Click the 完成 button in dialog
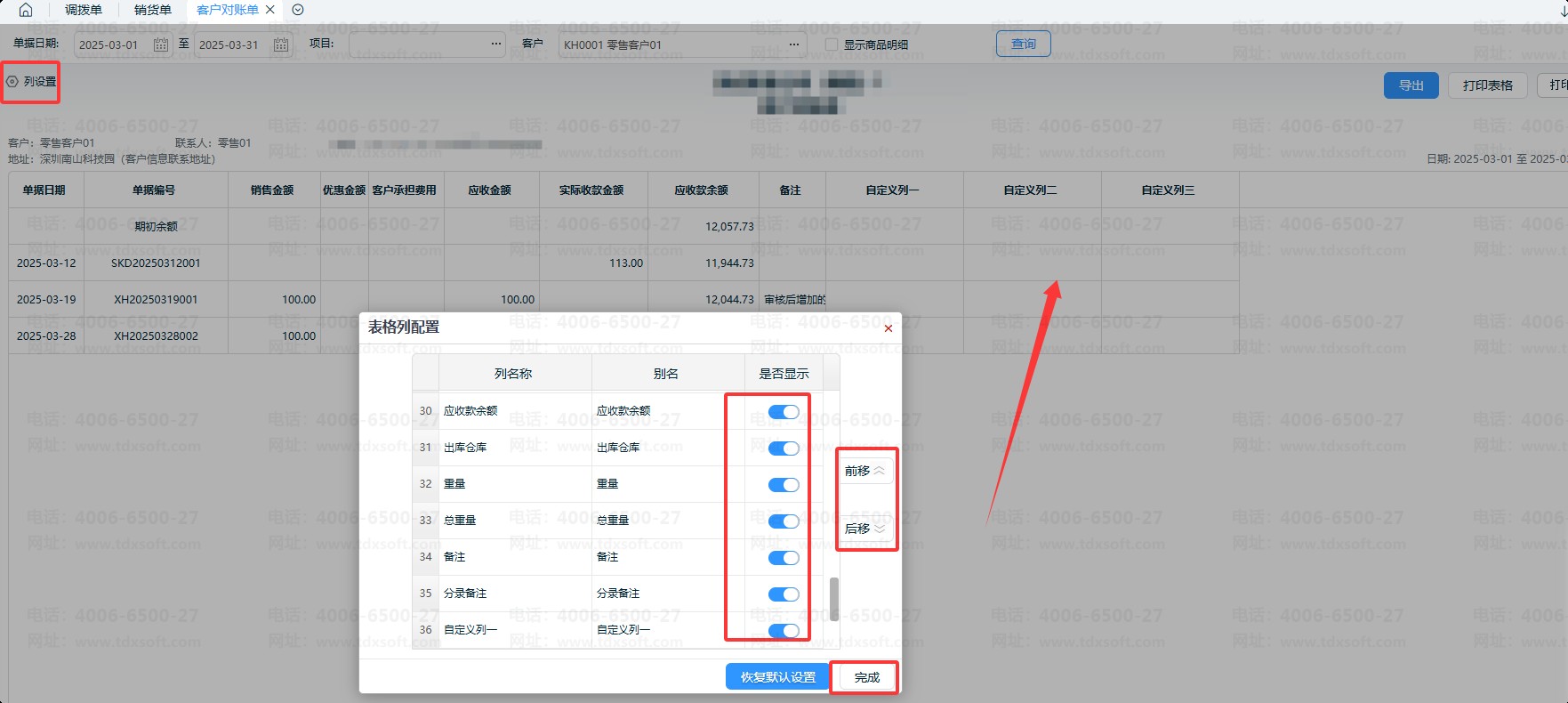1568x703 pixels. 866,677
